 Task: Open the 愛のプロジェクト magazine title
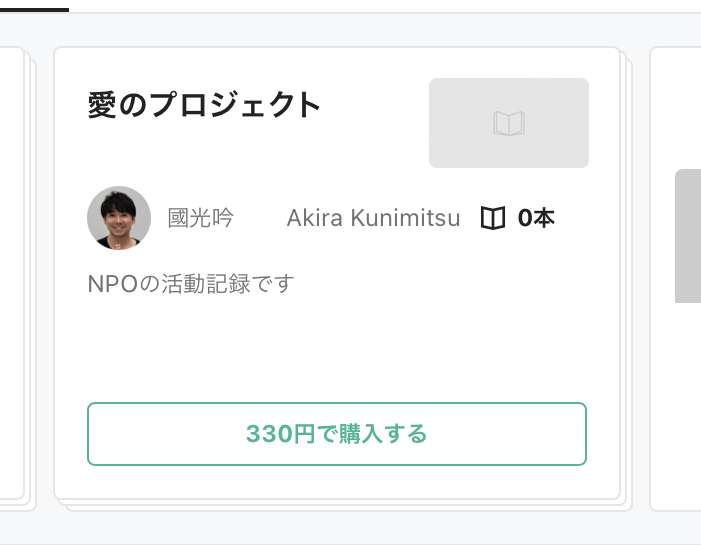click(203, 105)
